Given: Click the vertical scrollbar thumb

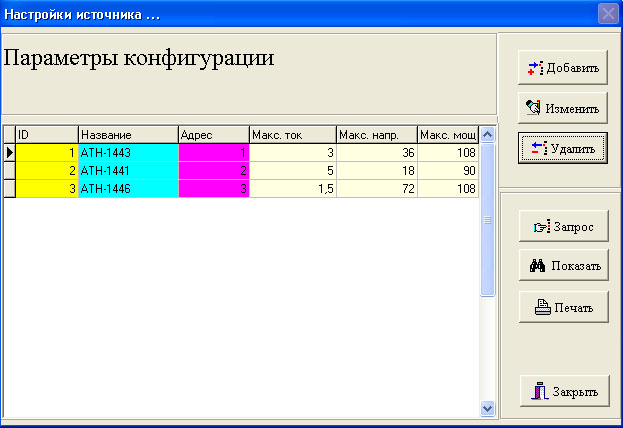Looking at the screenshot, I should coord(487,220).
